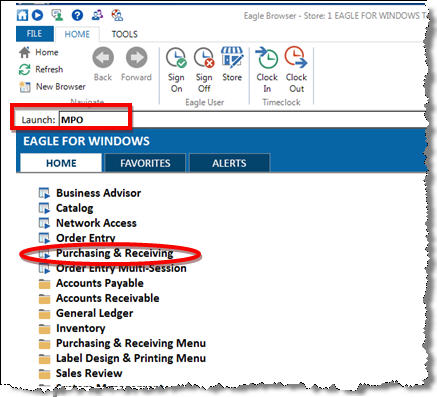Open a New Browser window
This screenshot has height=397, width=437.
pyautogui.click(x=52, y=87)
